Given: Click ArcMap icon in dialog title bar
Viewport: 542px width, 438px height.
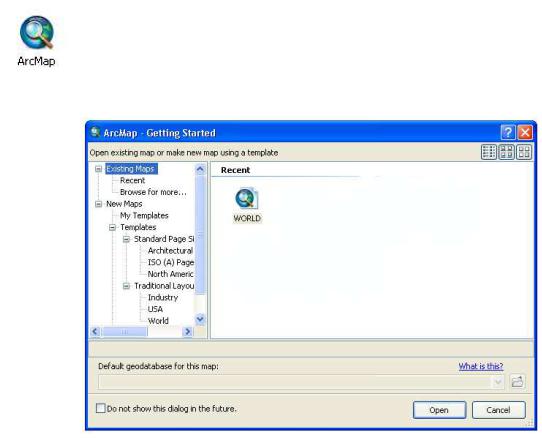Looking at the screenshot, I should point(95,132).
